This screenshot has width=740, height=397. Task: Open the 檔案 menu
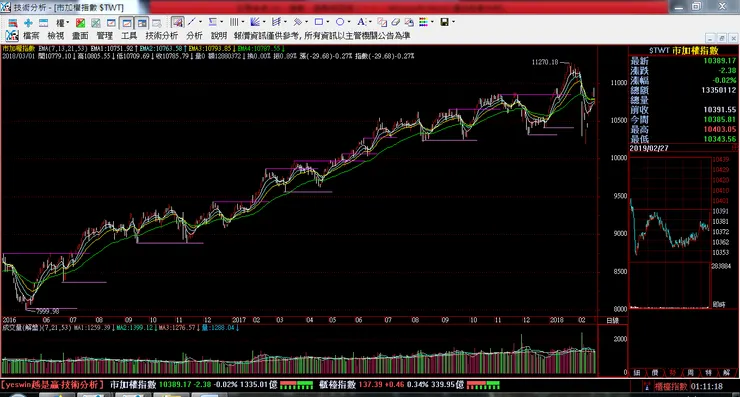tap(31, 36)
